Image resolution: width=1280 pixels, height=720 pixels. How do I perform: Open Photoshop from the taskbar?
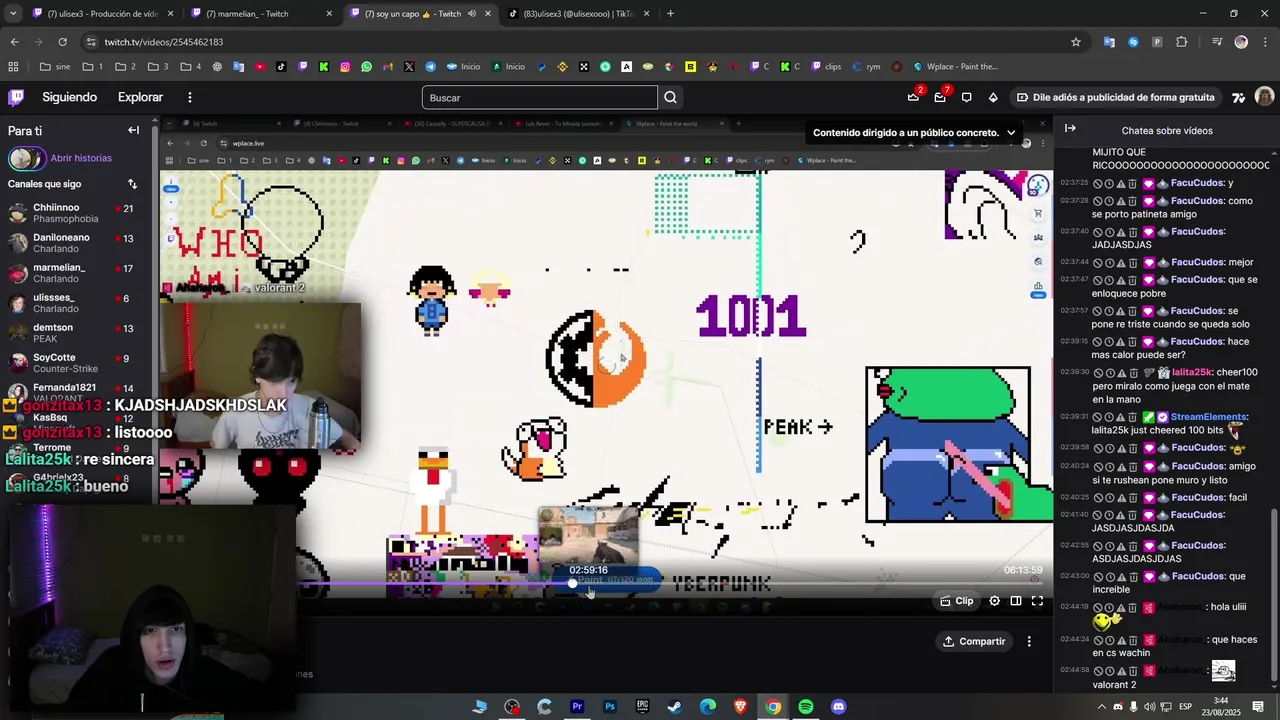[x=610, y=707]
